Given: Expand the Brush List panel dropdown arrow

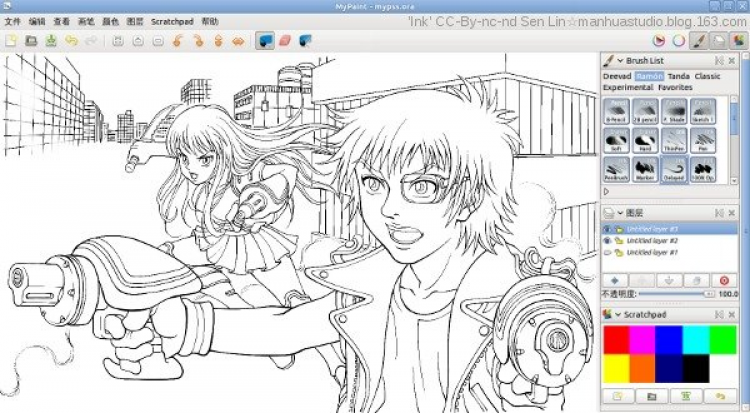Looking at the screenshot, I should tap(620, 61).
